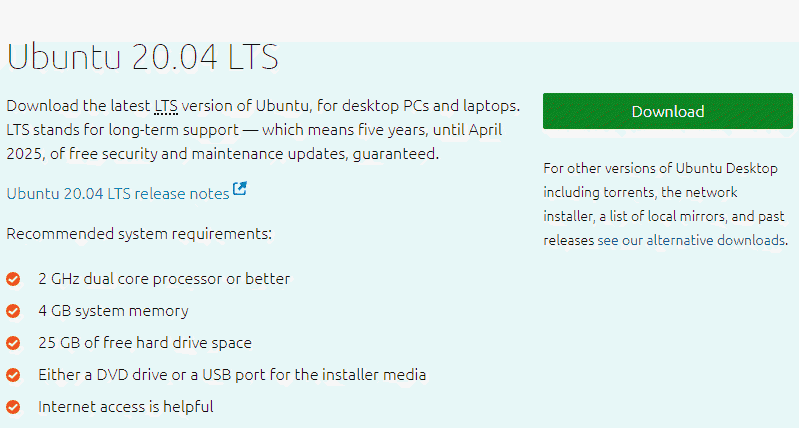Click the 'Recommended system requirements:' label

[139, 234]
